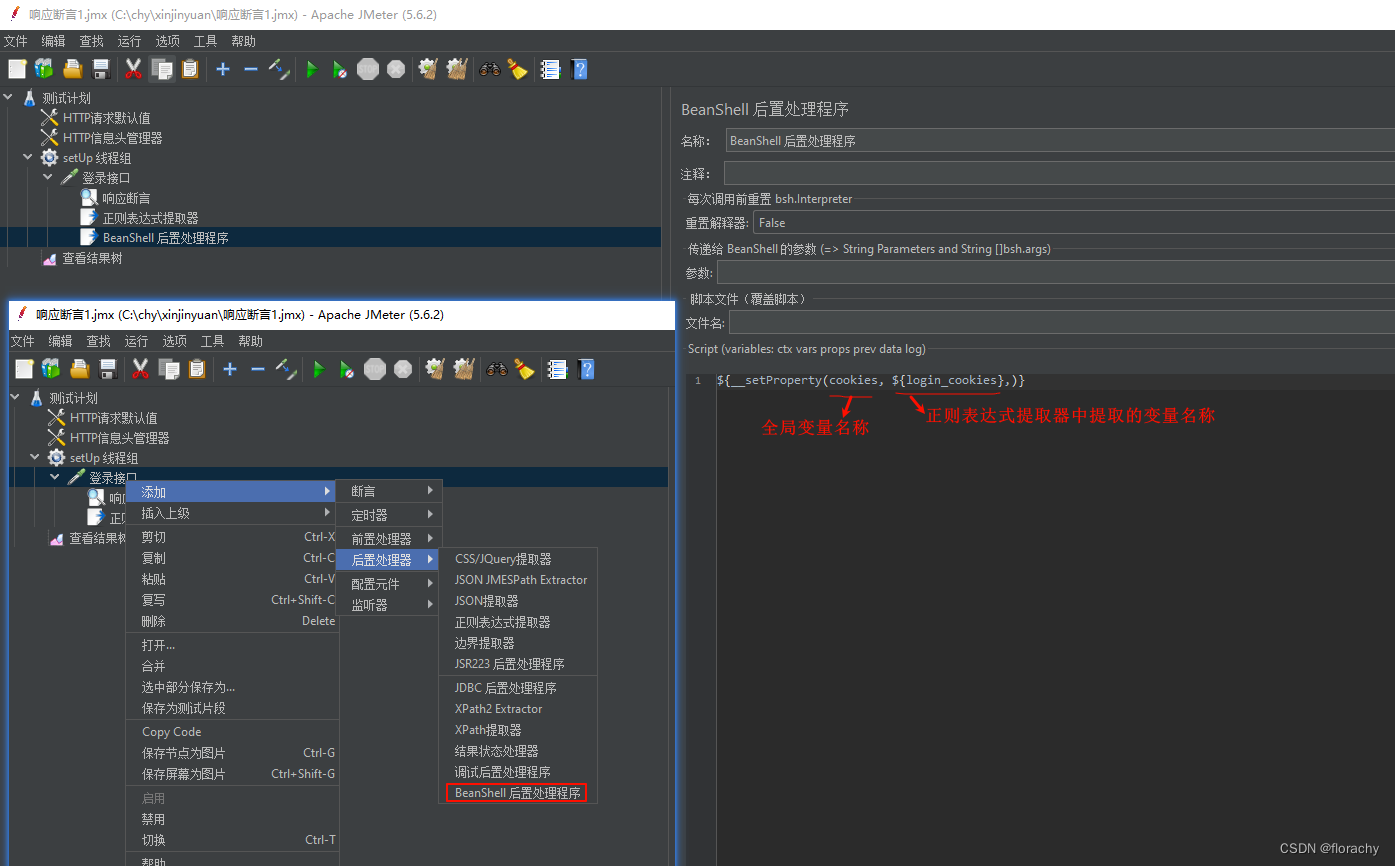Collapse setUp 线程组 node in front window tree
Image resolution: width=1395 pixels, height=866 pixels.
click(35, 457)
